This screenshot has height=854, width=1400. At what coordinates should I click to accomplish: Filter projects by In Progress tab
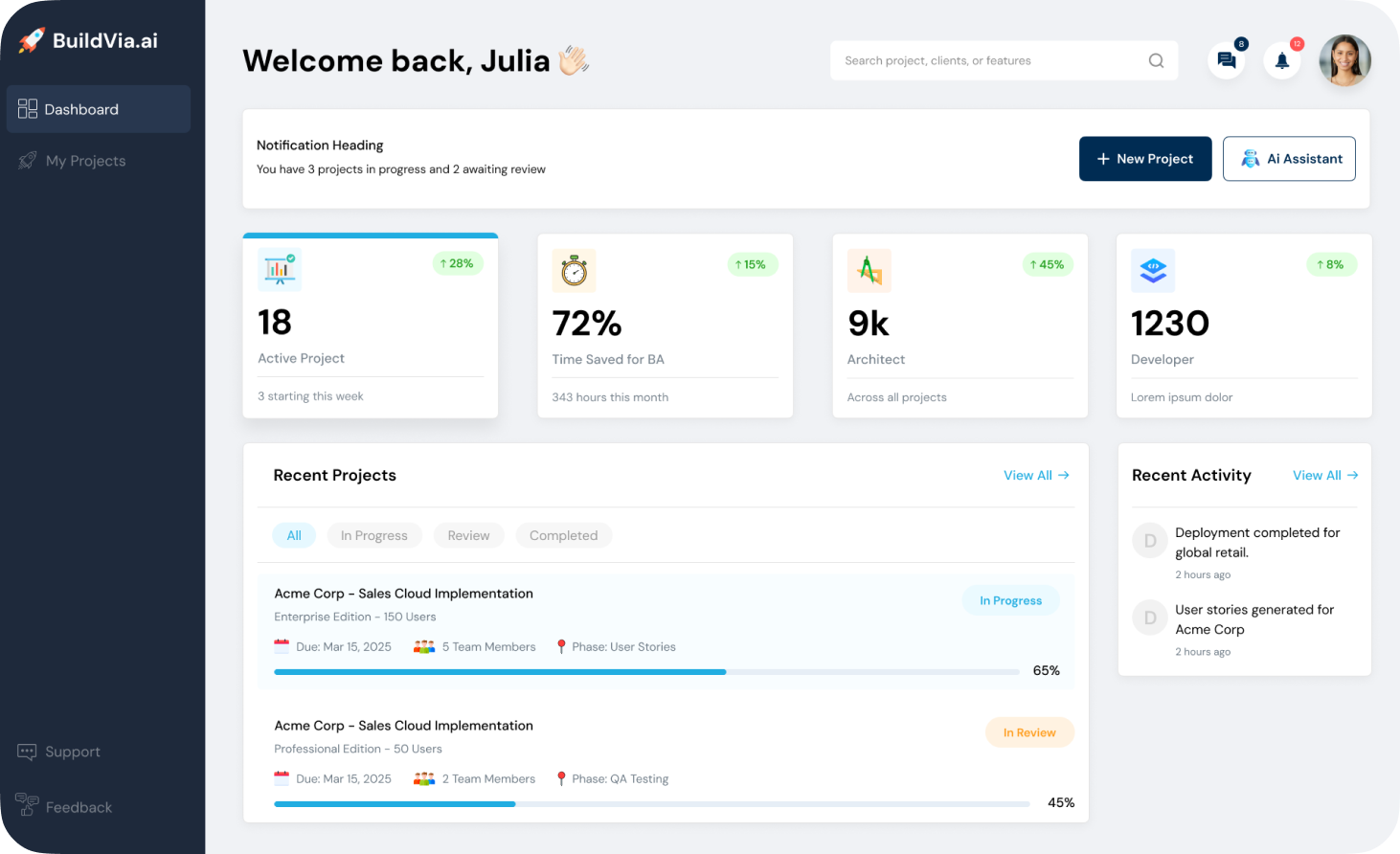[x=373, y=535]
